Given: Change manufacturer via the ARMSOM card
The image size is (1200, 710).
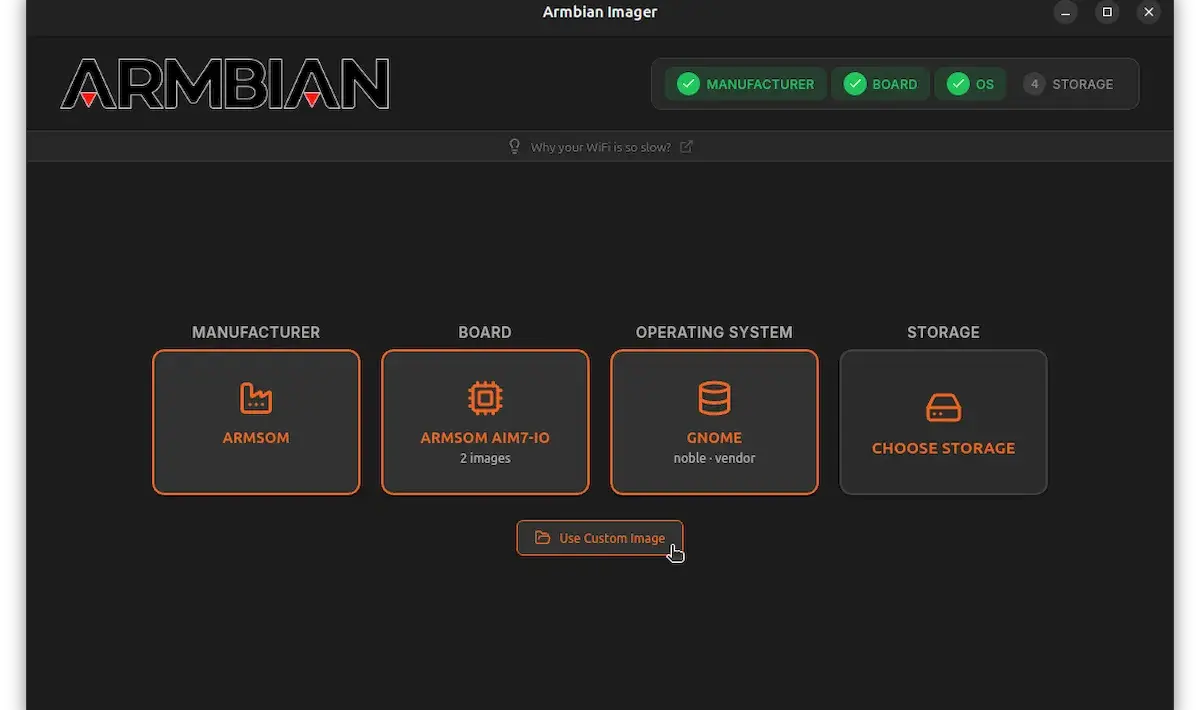Looking at the screenshot, I should [256, 422].
